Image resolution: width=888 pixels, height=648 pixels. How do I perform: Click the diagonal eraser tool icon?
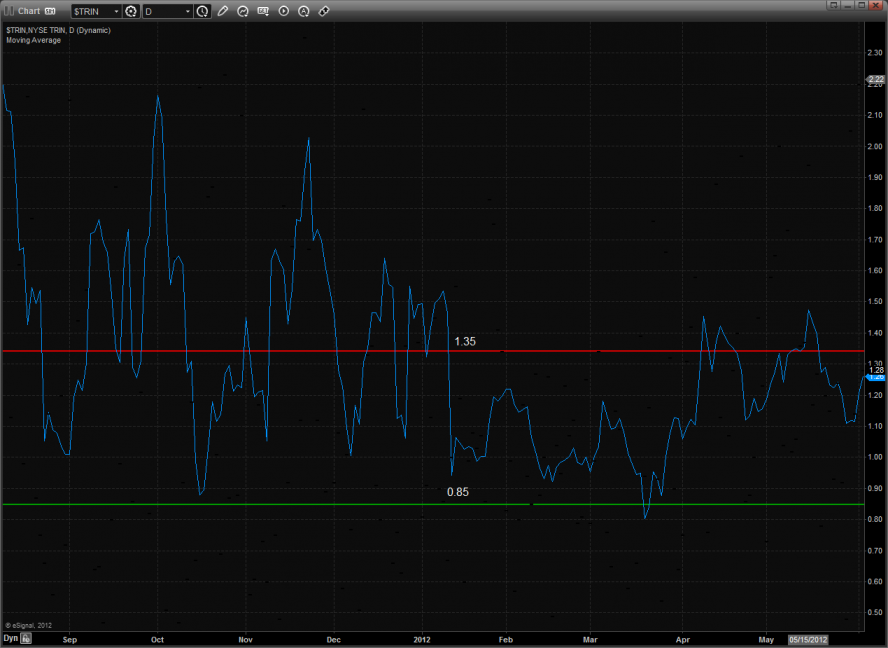pyautogui.click(x=324, y=11)
